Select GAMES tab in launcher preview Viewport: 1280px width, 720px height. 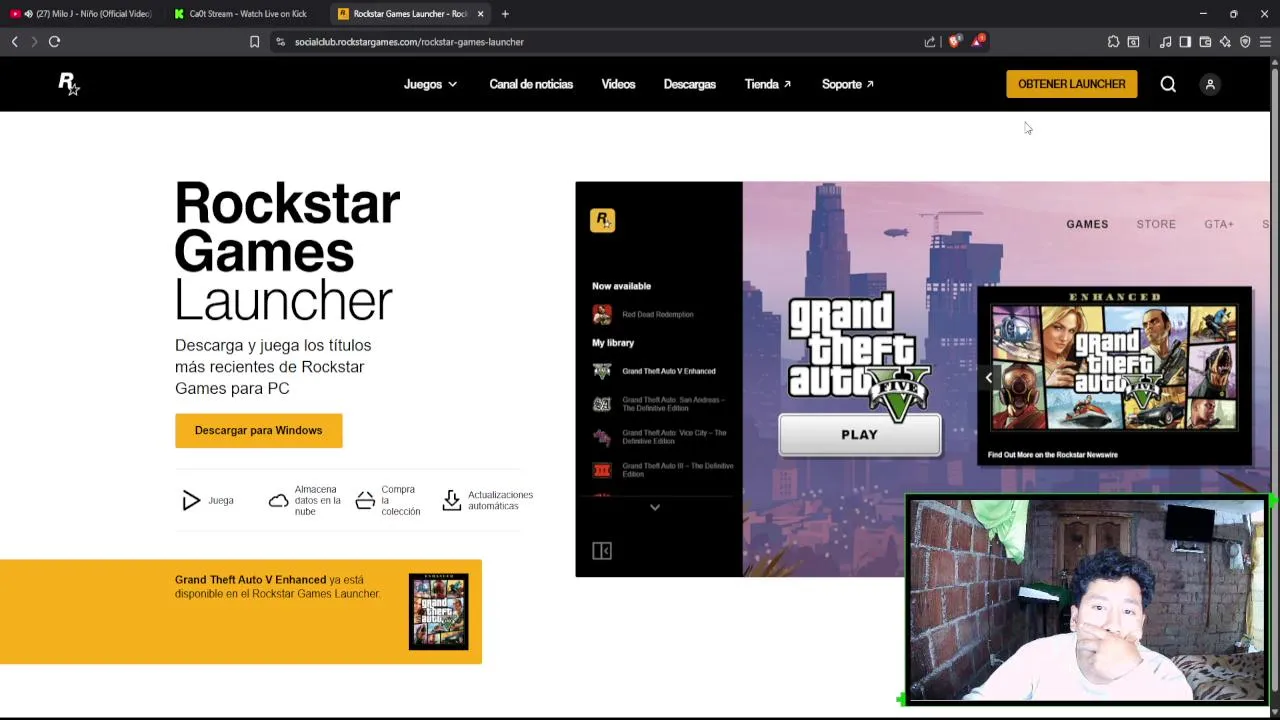point(1087,224)
